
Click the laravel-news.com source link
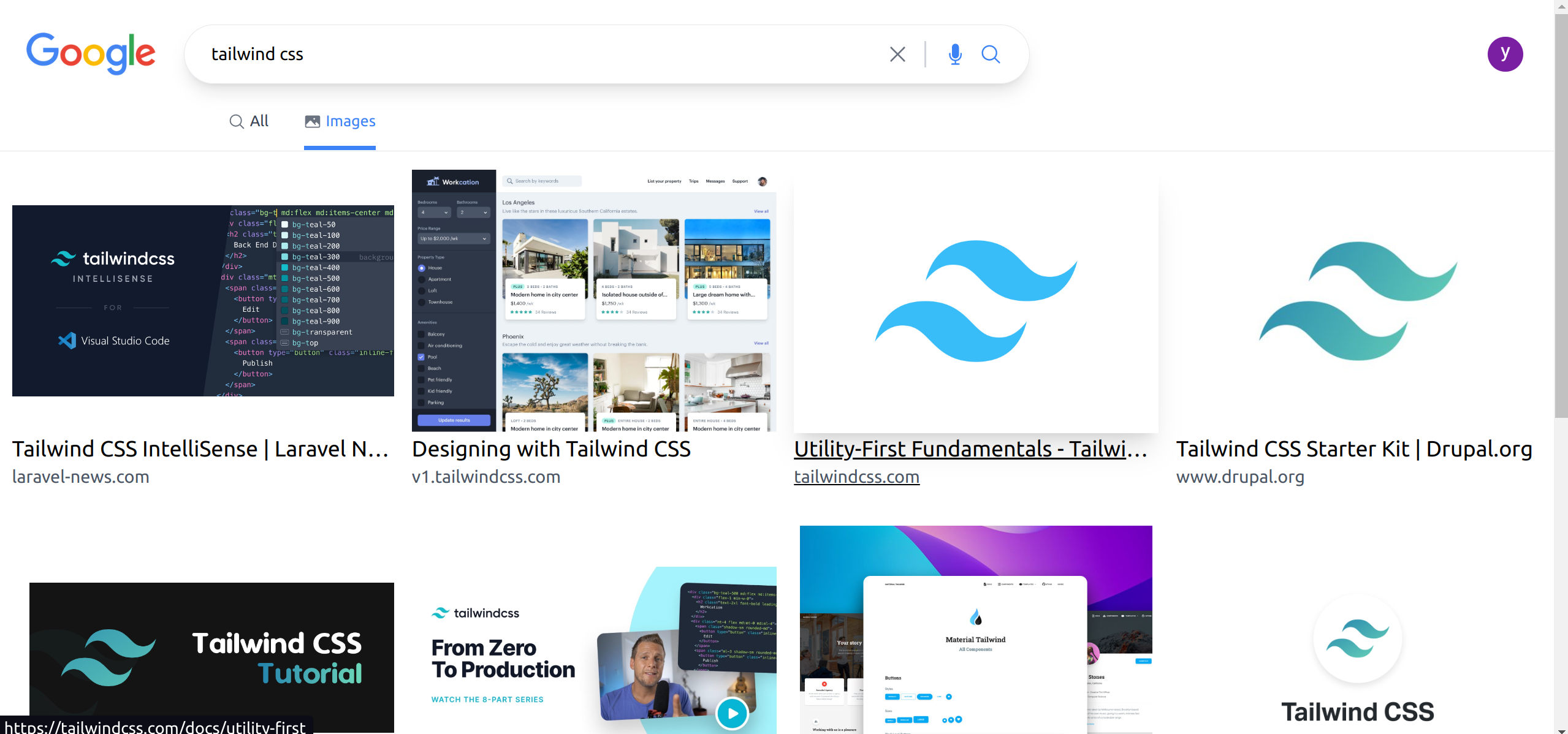81,477
